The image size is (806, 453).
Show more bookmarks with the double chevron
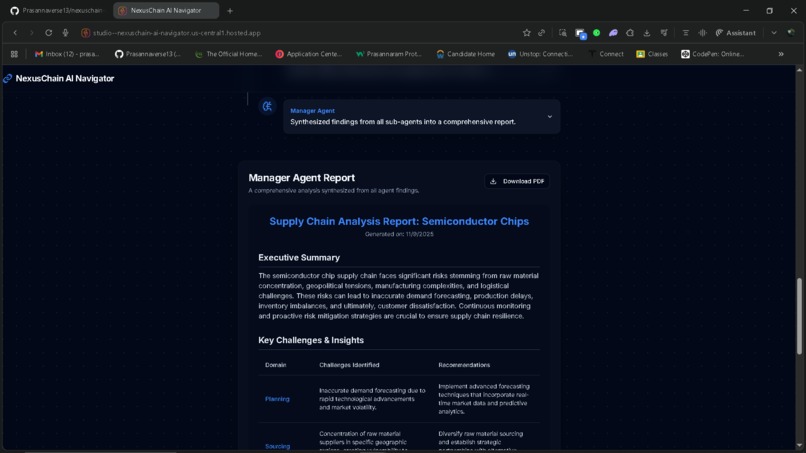click(781, 54)
